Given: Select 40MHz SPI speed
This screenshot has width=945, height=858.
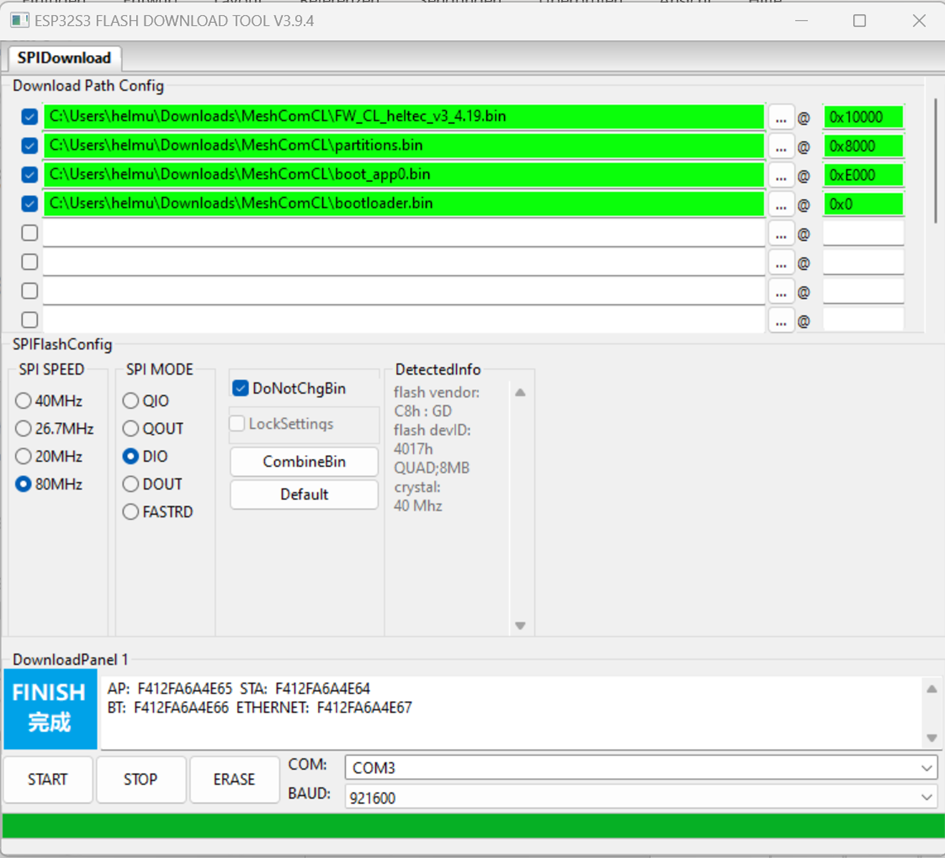Looking at the screenshot, I should point(23,401).
